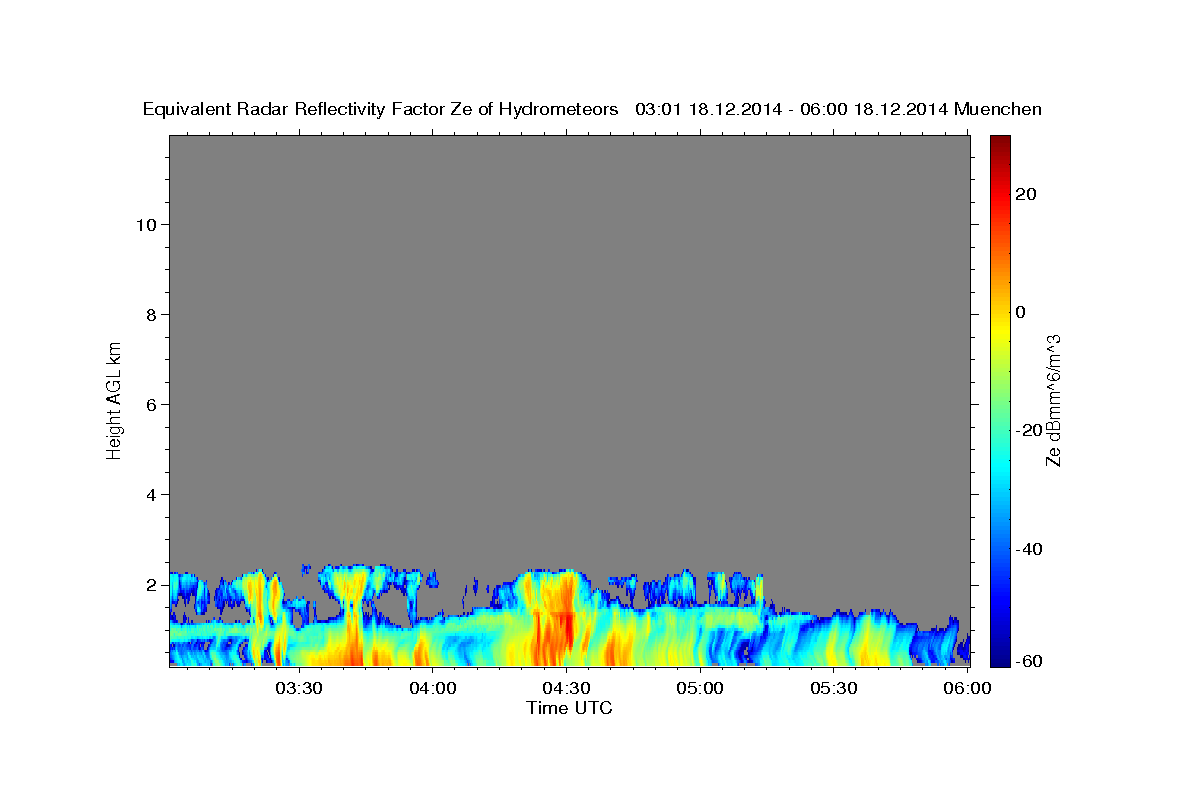The image size is (1200, 800).
Task: Click the '04:30' time tick label
Action: pyautogui.click(x=566, y=689)
